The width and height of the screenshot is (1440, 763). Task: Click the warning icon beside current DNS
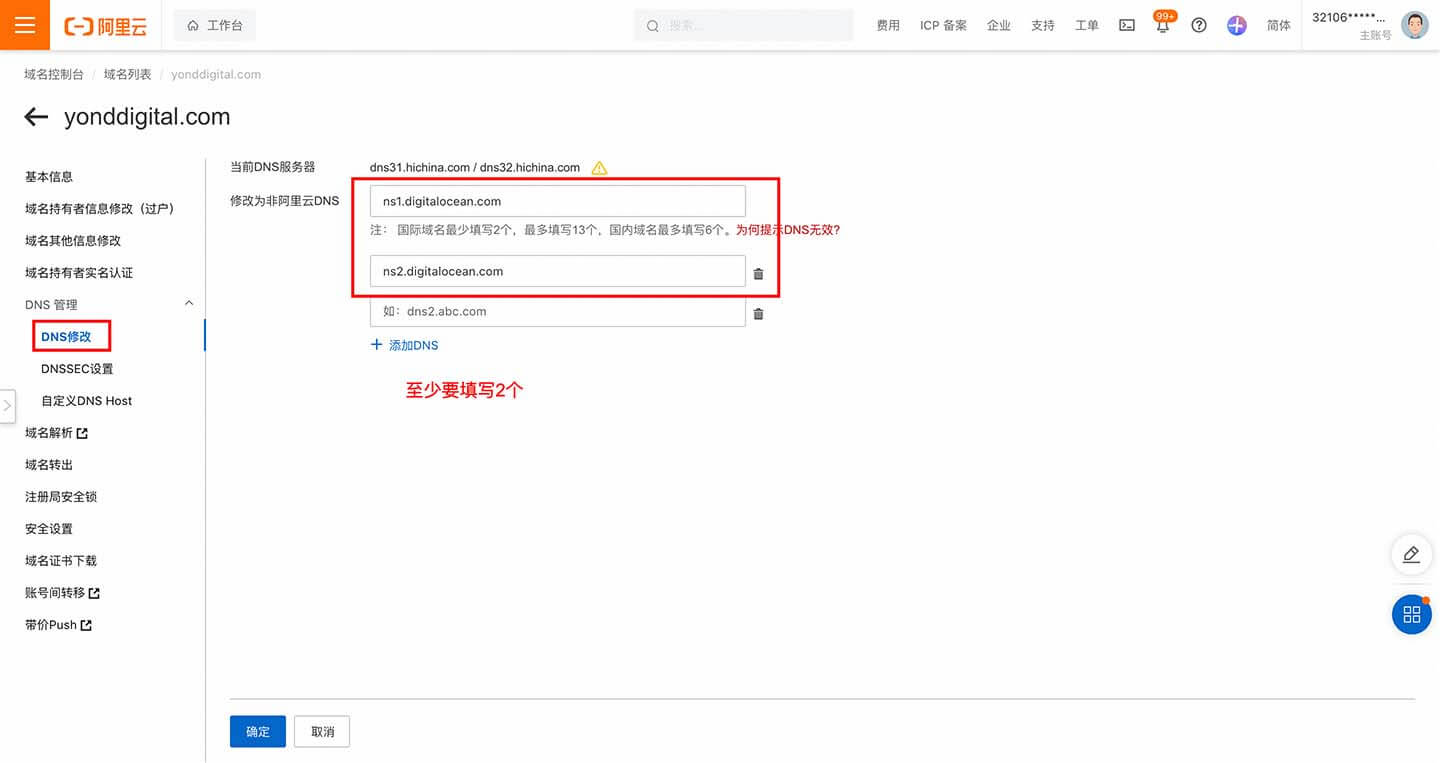click(x=599, y=167)
